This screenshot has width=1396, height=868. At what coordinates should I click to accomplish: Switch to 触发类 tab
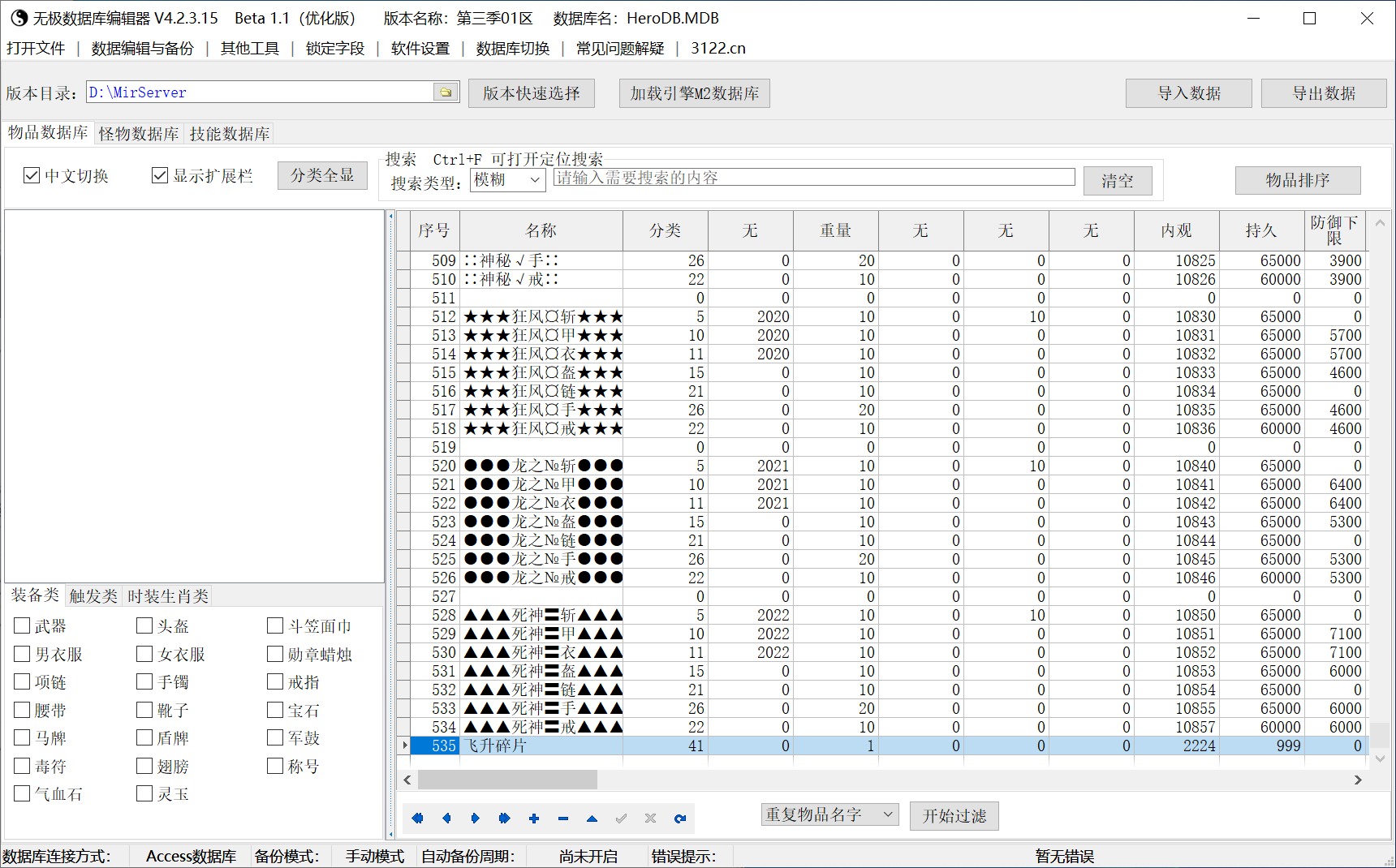[x=93, y=596]
